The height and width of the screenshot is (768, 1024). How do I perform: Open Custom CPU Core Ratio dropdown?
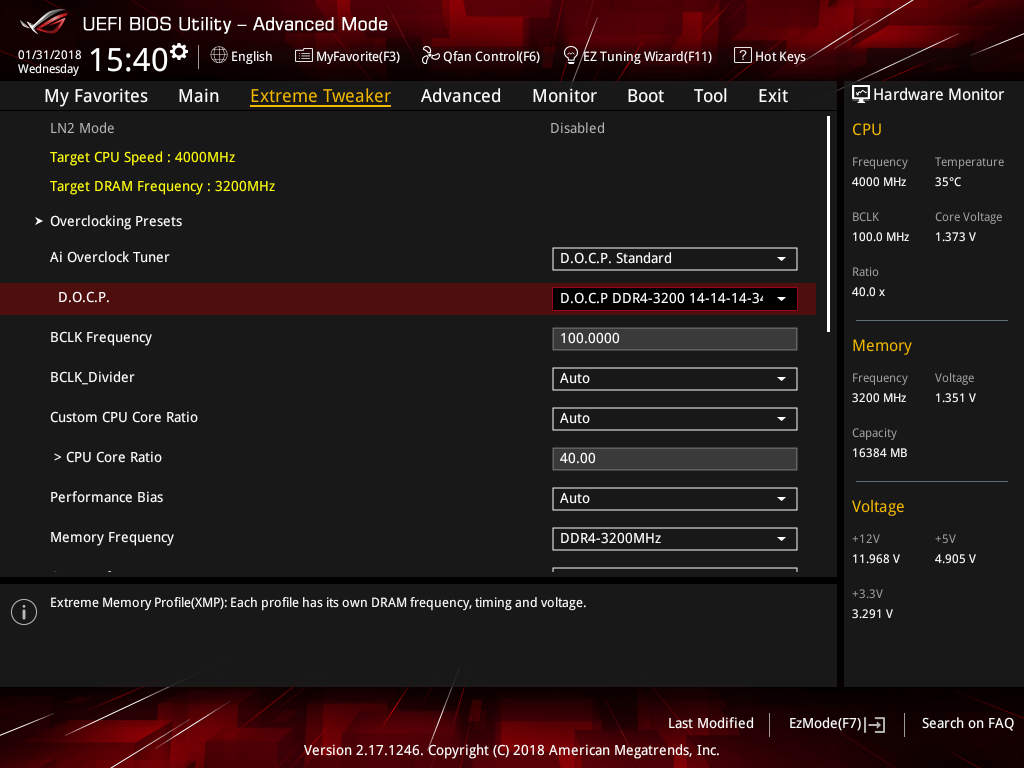point(675,419)
